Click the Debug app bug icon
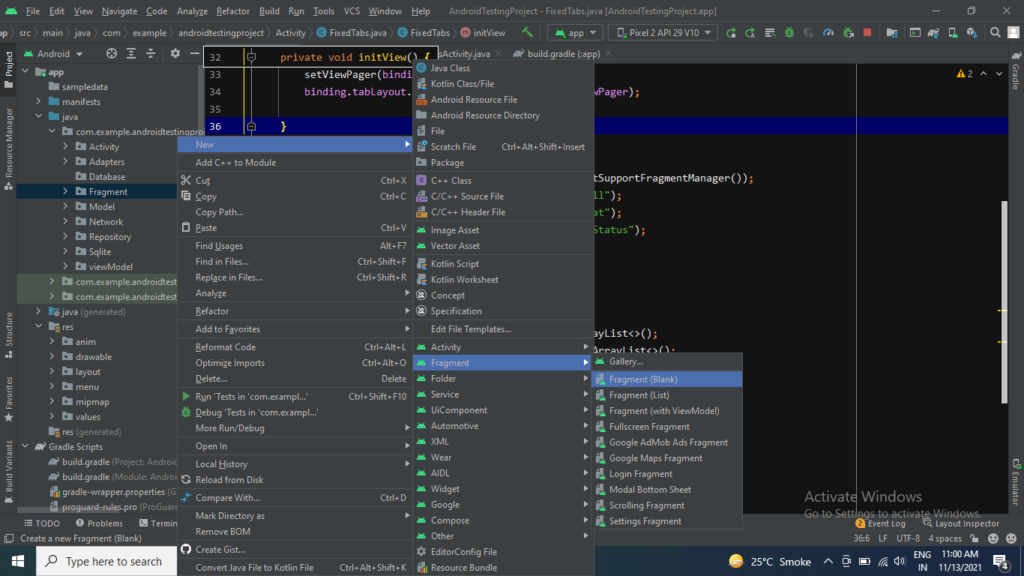This screenshot has width=1024, height=576. [x=789, y=33]
